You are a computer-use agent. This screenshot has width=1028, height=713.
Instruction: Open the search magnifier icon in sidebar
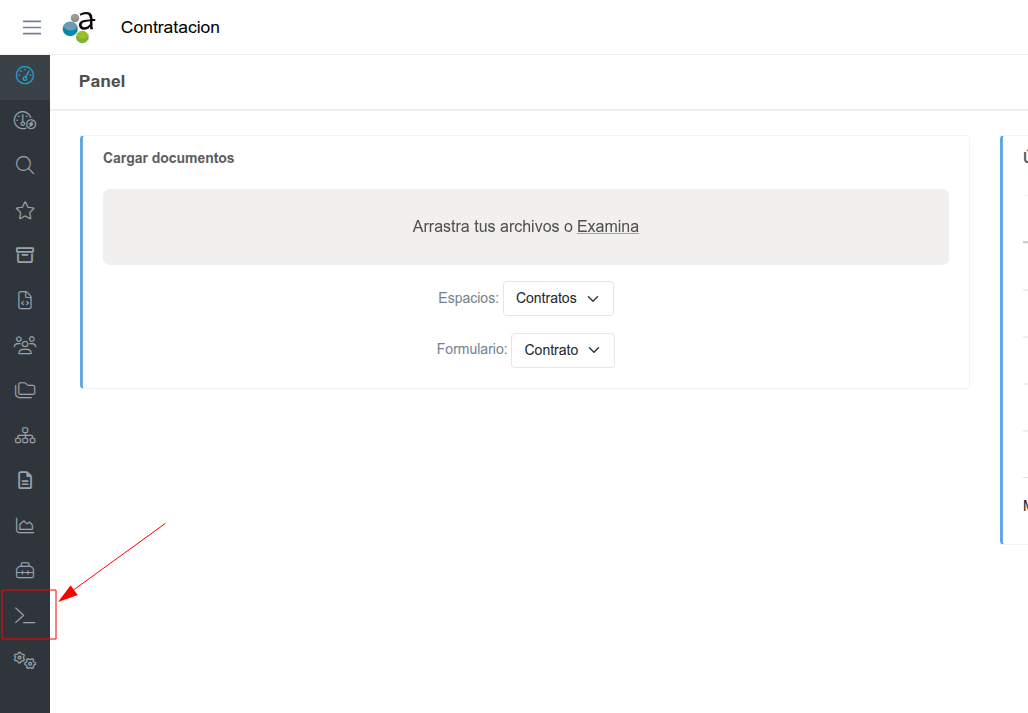pyautogui.click(x=25, y=165)
